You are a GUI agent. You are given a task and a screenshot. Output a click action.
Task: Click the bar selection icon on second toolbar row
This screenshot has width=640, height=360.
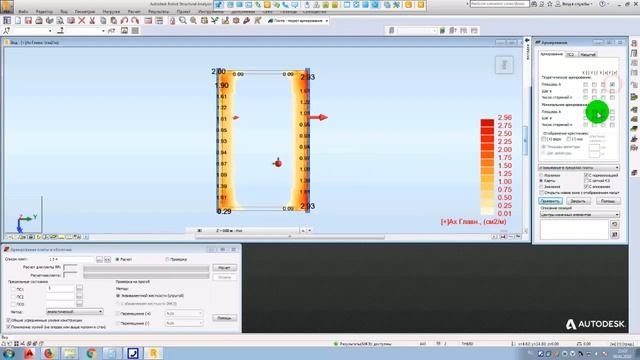60,31
